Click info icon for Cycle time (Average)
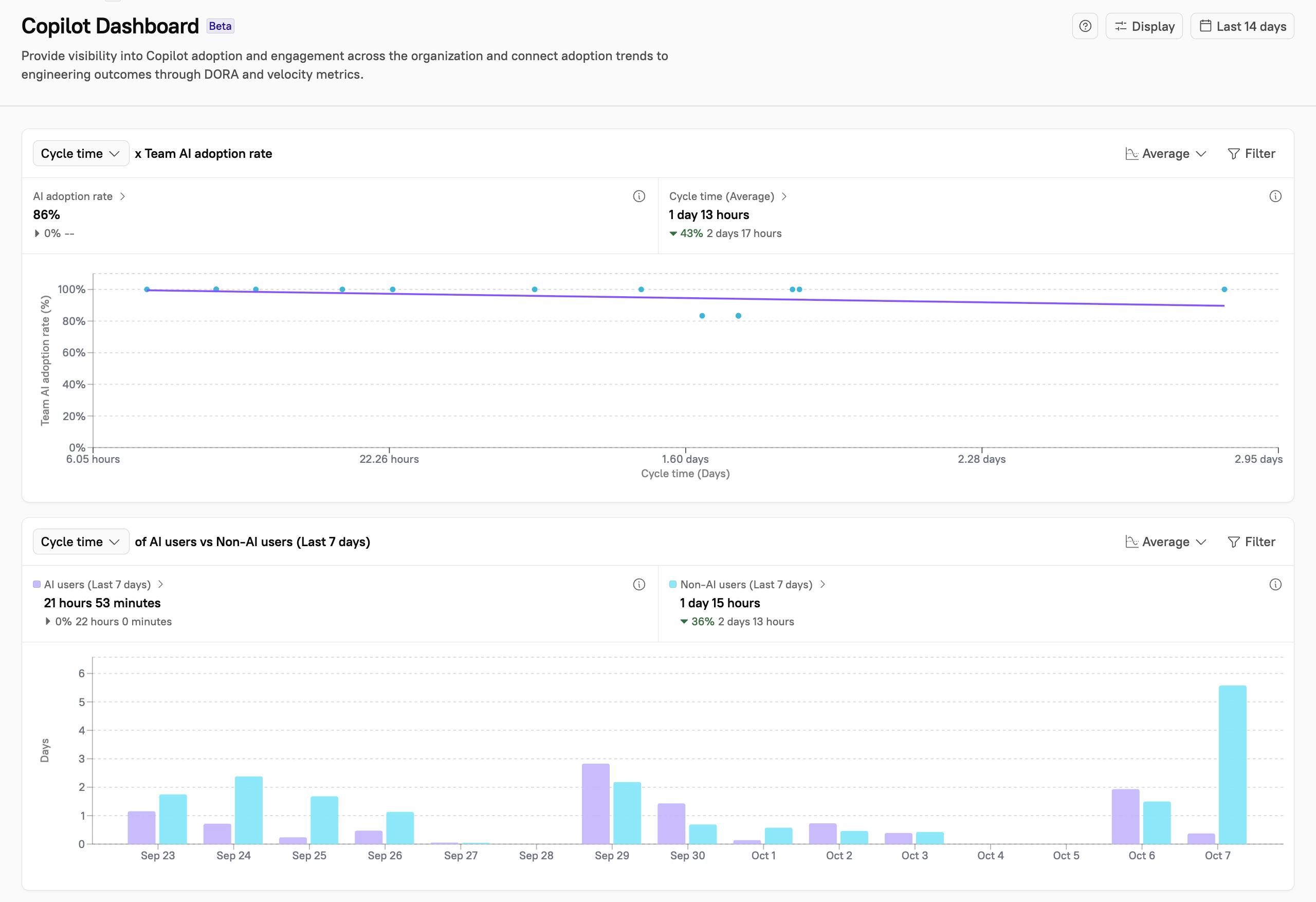 coord(1275,196)
